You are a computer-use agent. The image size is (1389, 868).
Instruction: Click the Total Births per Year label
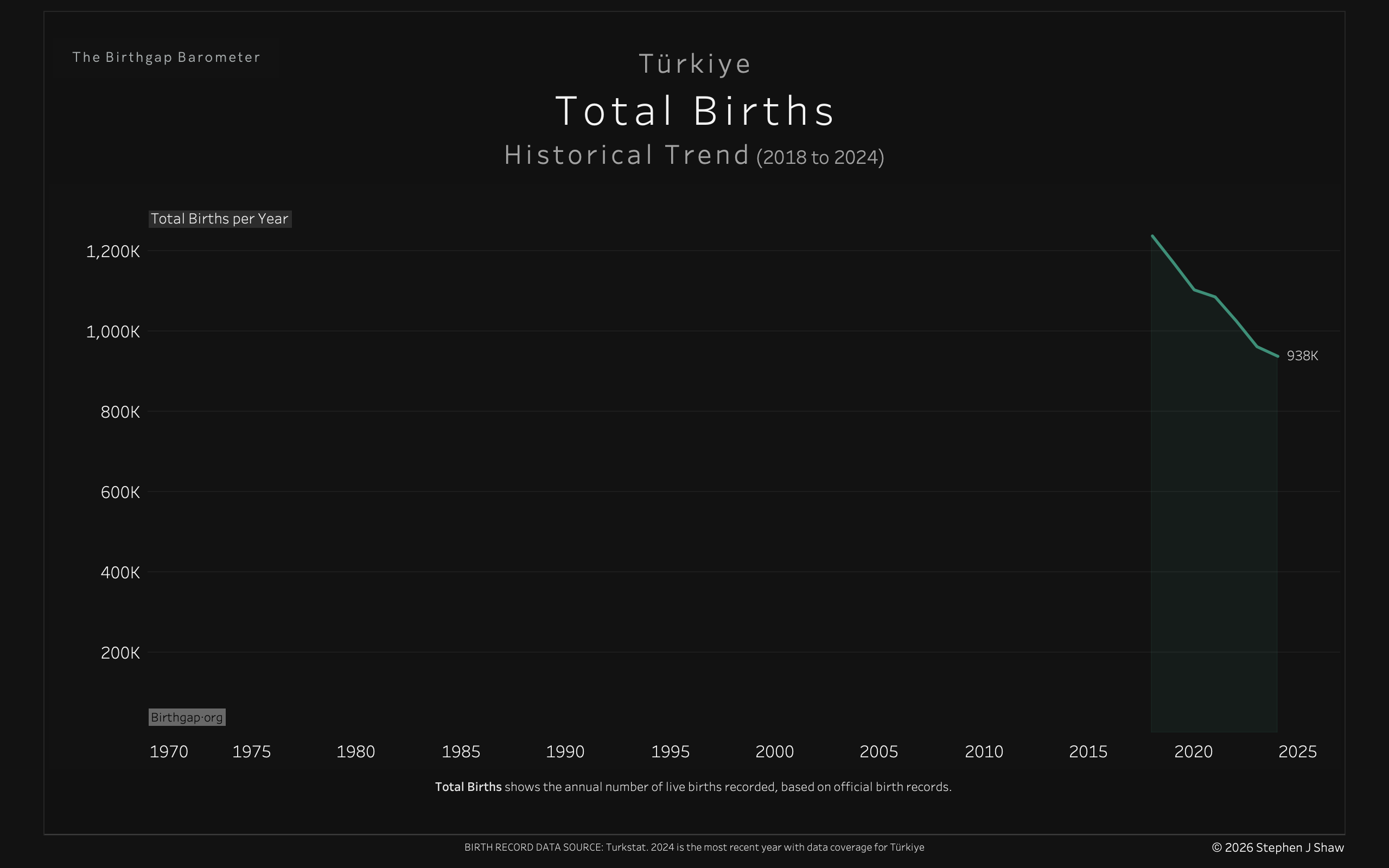click(220, 219)
